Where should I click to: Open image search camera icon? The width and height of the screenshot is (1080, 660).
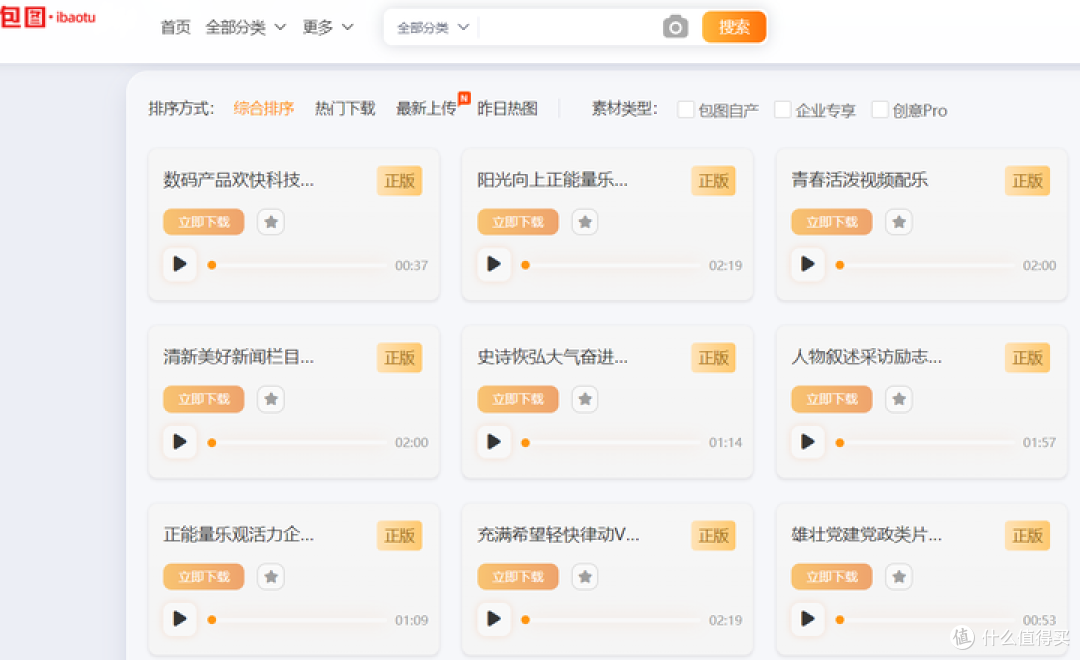click(675, 27)
